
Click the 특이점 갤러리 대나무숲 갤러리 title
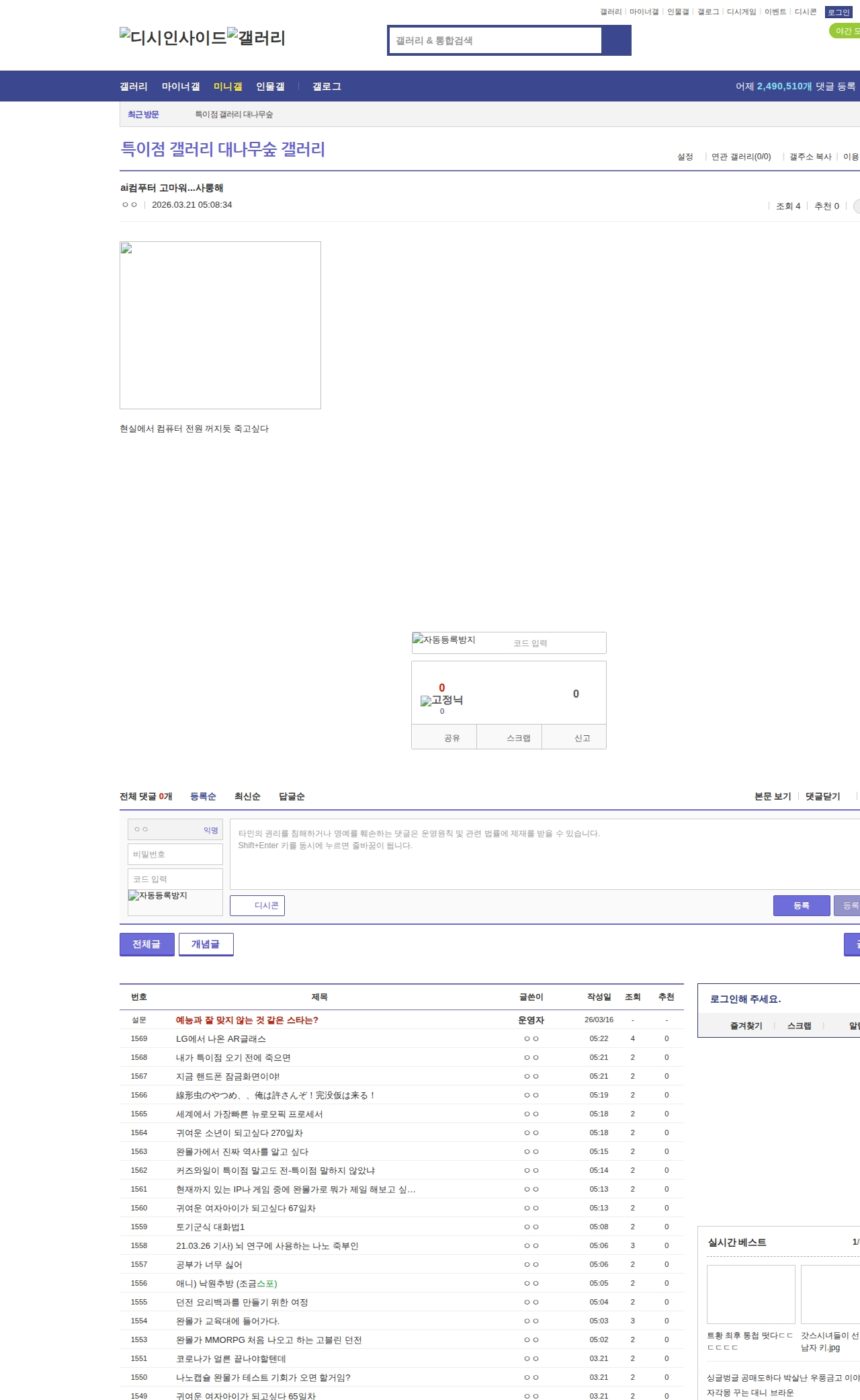click(222, 149)
